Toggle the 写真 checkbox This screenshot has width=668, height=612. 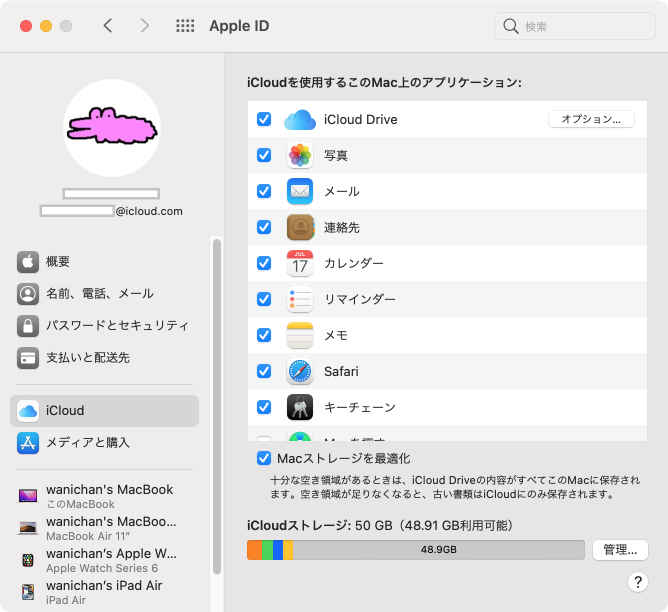(x=264, y=155)
